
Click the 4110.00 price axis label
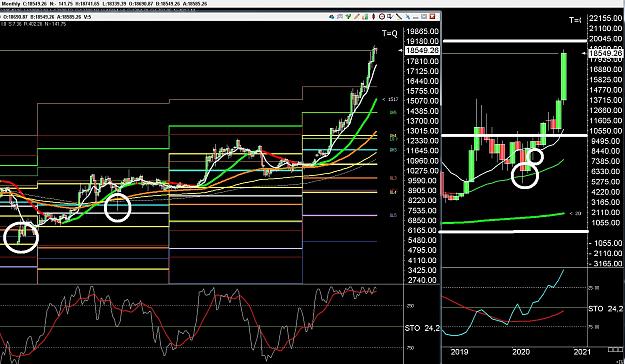423,260
